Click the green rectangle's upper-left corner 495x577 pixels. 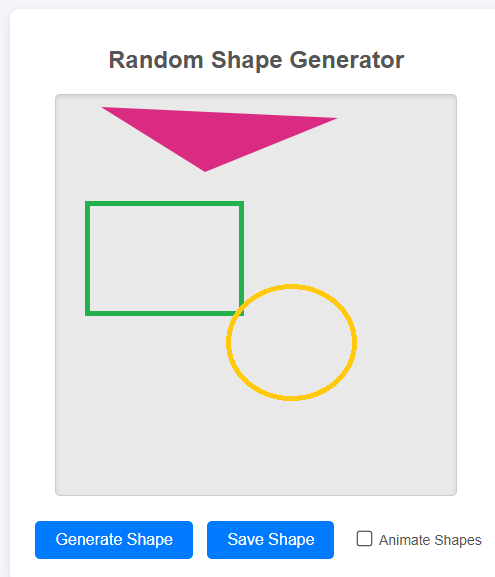click(88, 203)
